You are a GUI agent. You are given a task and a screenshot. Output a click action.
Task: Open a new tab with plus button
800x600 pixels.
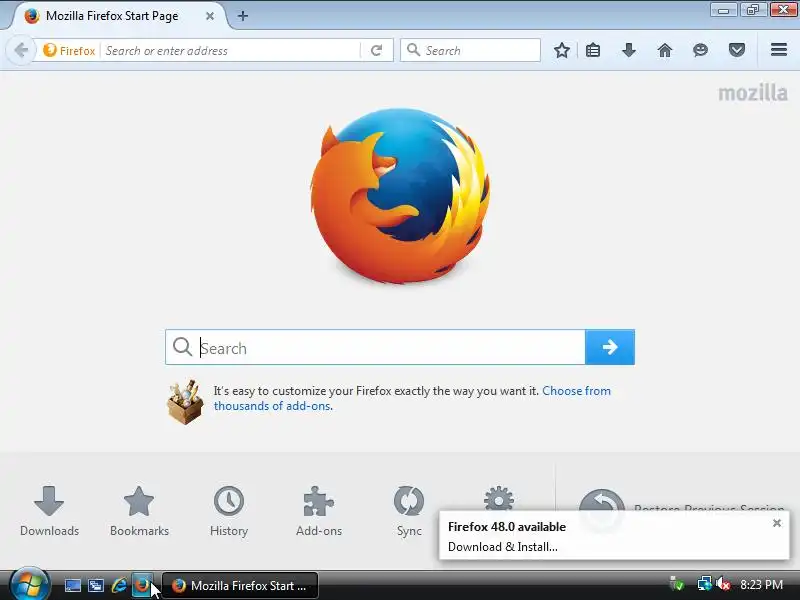pyautogui.click(x=243, y=16)
